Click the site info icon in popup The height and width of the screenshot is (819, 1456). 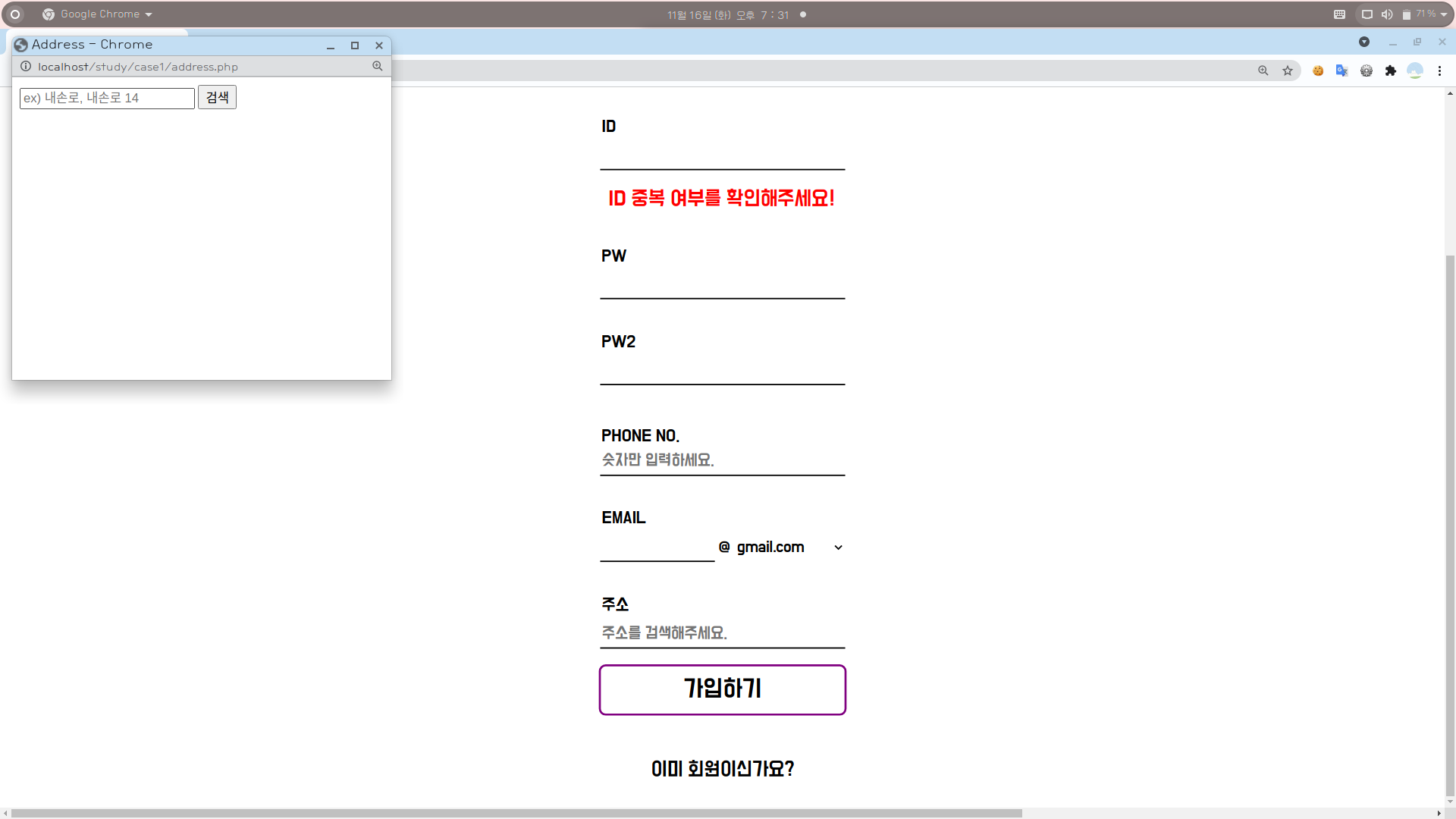click(x=26, y=67)
